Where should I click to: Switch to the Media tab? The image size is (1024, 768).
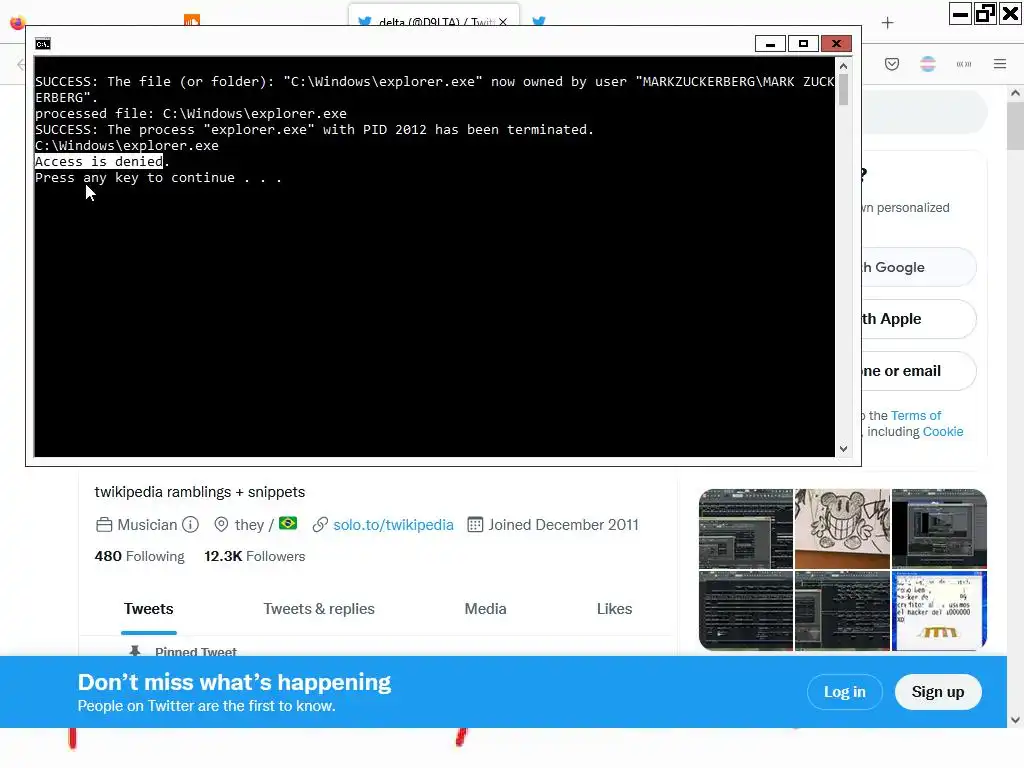coord(485,609)
